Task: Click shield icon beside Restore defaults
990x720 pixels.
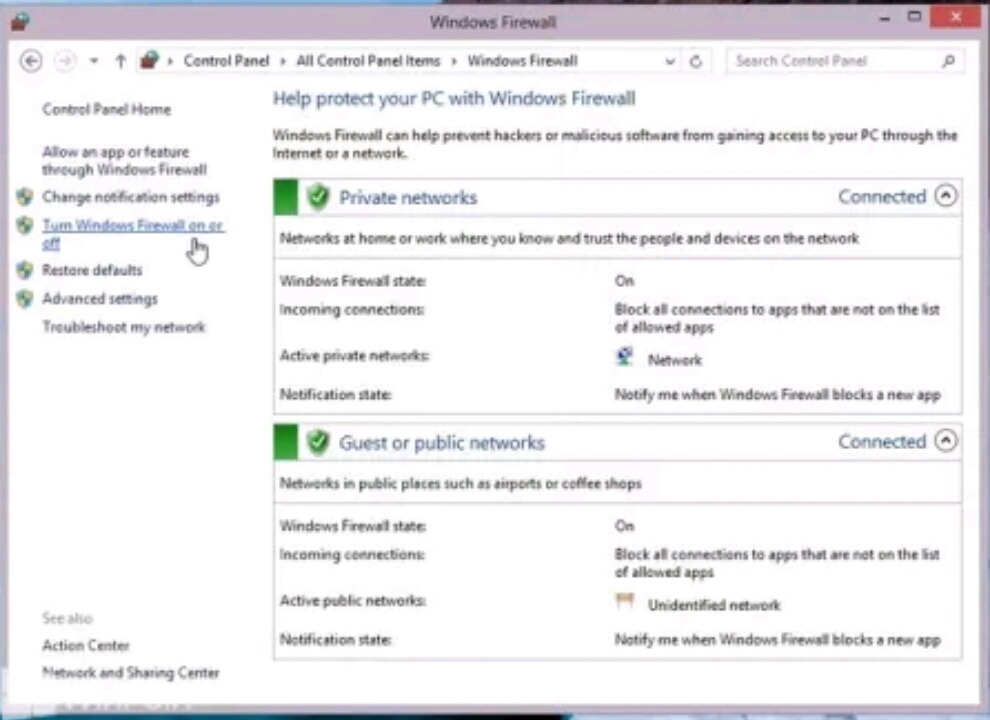Action: pyautogui.click(x=25, y=270)
